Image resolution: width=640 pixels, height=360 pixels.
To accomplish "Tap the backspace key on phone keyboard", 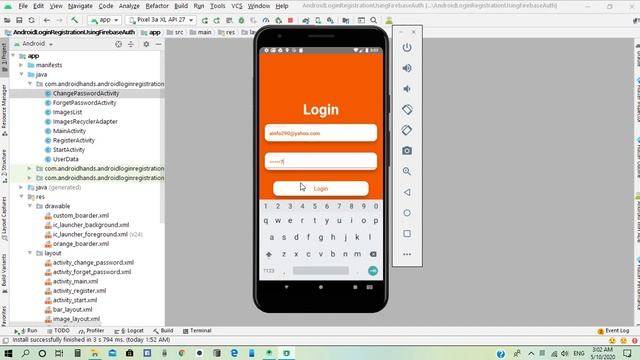I will [373, 254].
